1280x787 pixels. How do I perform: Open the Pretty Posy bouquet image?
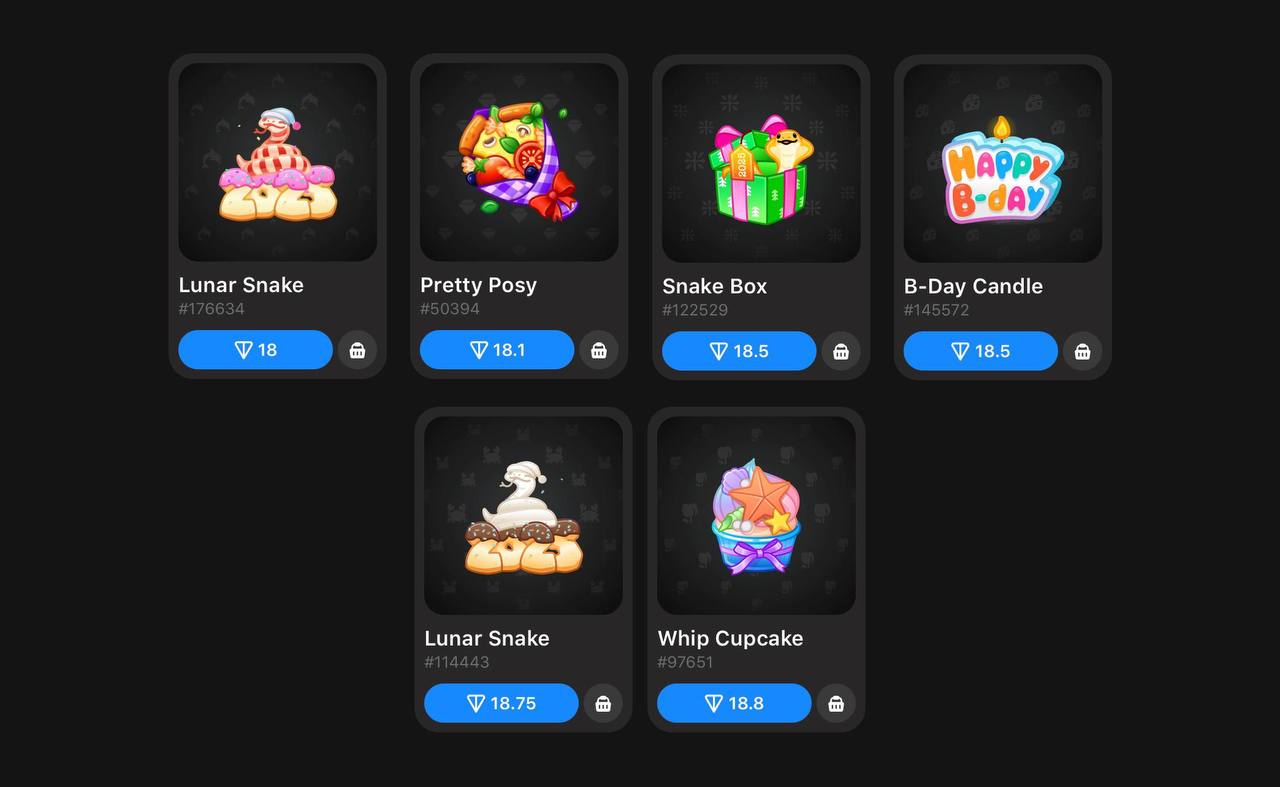519,162
